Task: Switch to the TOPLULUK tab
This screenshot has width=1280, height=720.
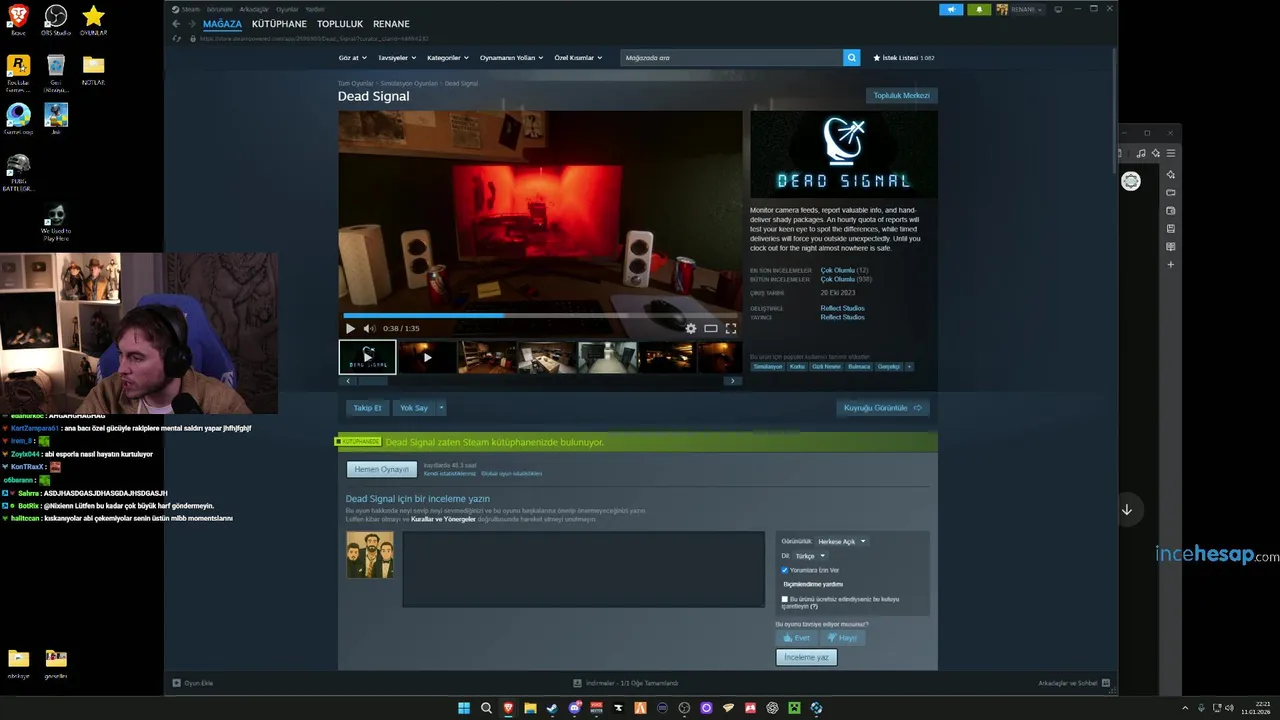Action: point(340,24)
